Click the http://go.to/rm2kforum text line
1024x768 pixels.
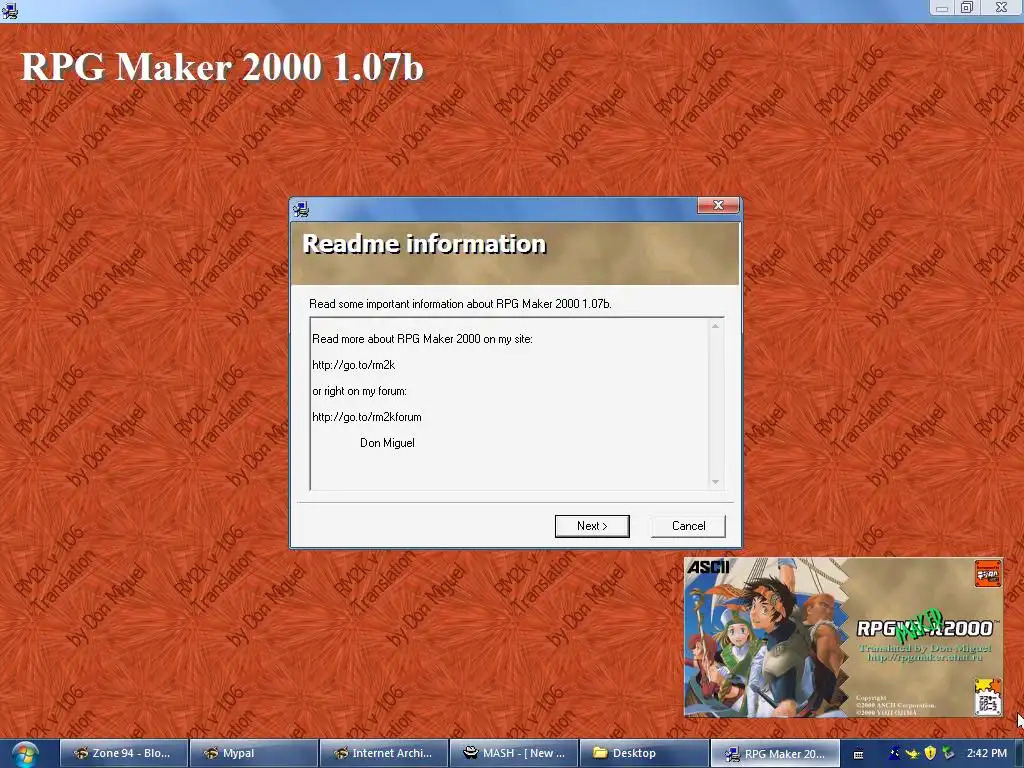[x=366, y=417]
